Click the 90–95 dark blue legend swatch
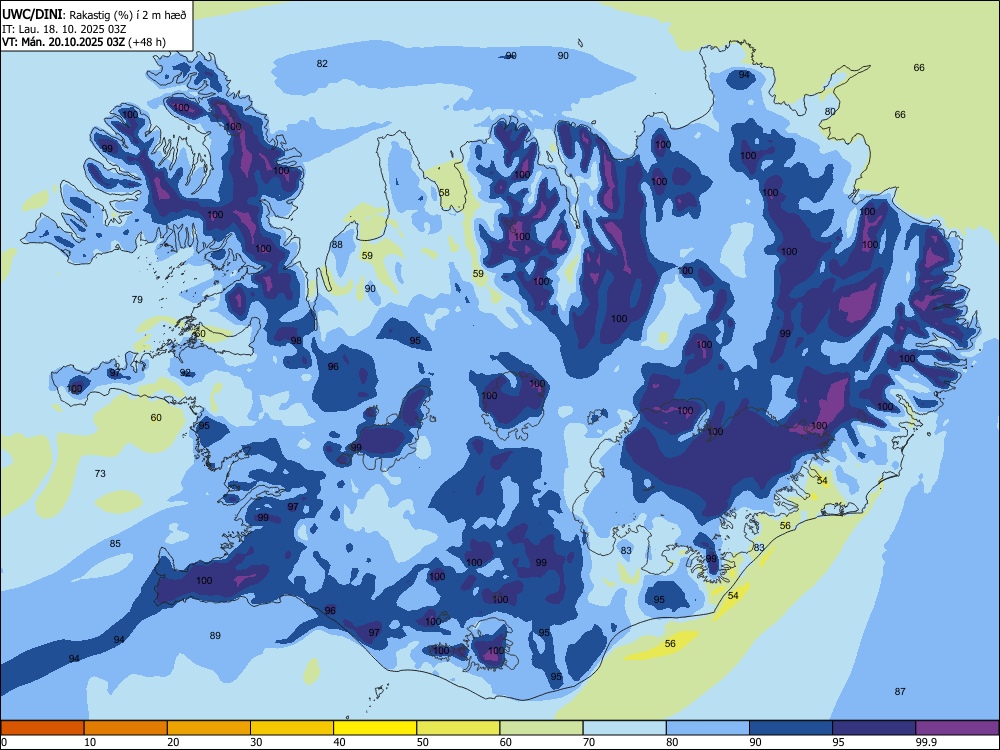 pos(791,728)
